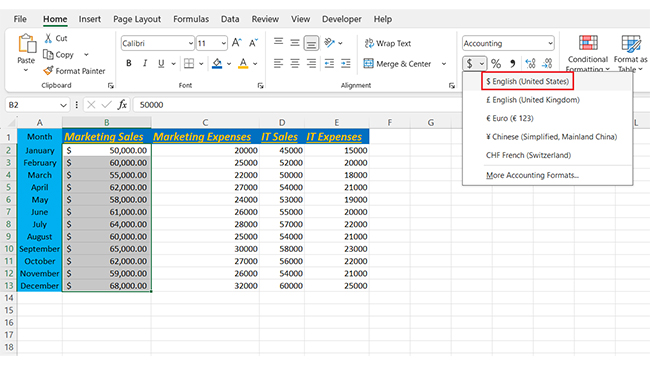This screenshot has height=365, width=650.
Task: Switch to the Developer tab
Action: coord(342,19)
